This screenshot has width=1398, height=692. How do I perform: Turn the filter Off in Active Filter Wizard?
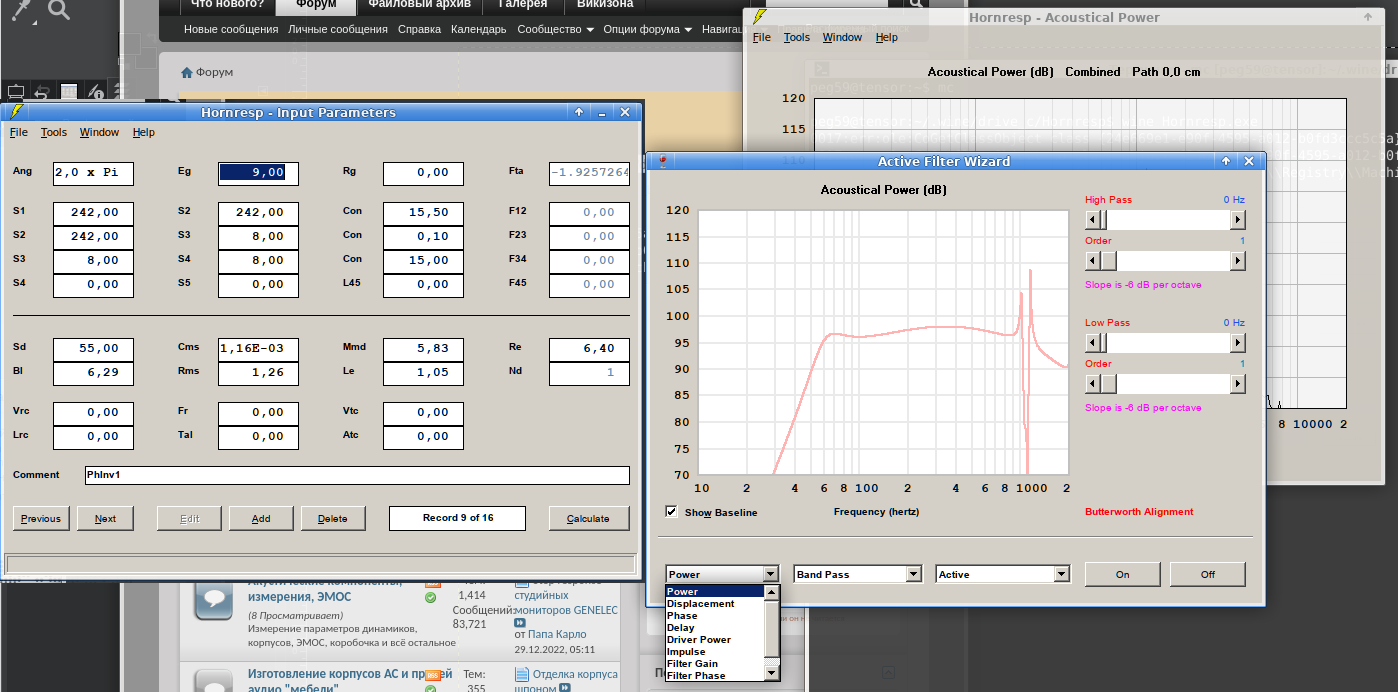click(x=1208, y=574)
